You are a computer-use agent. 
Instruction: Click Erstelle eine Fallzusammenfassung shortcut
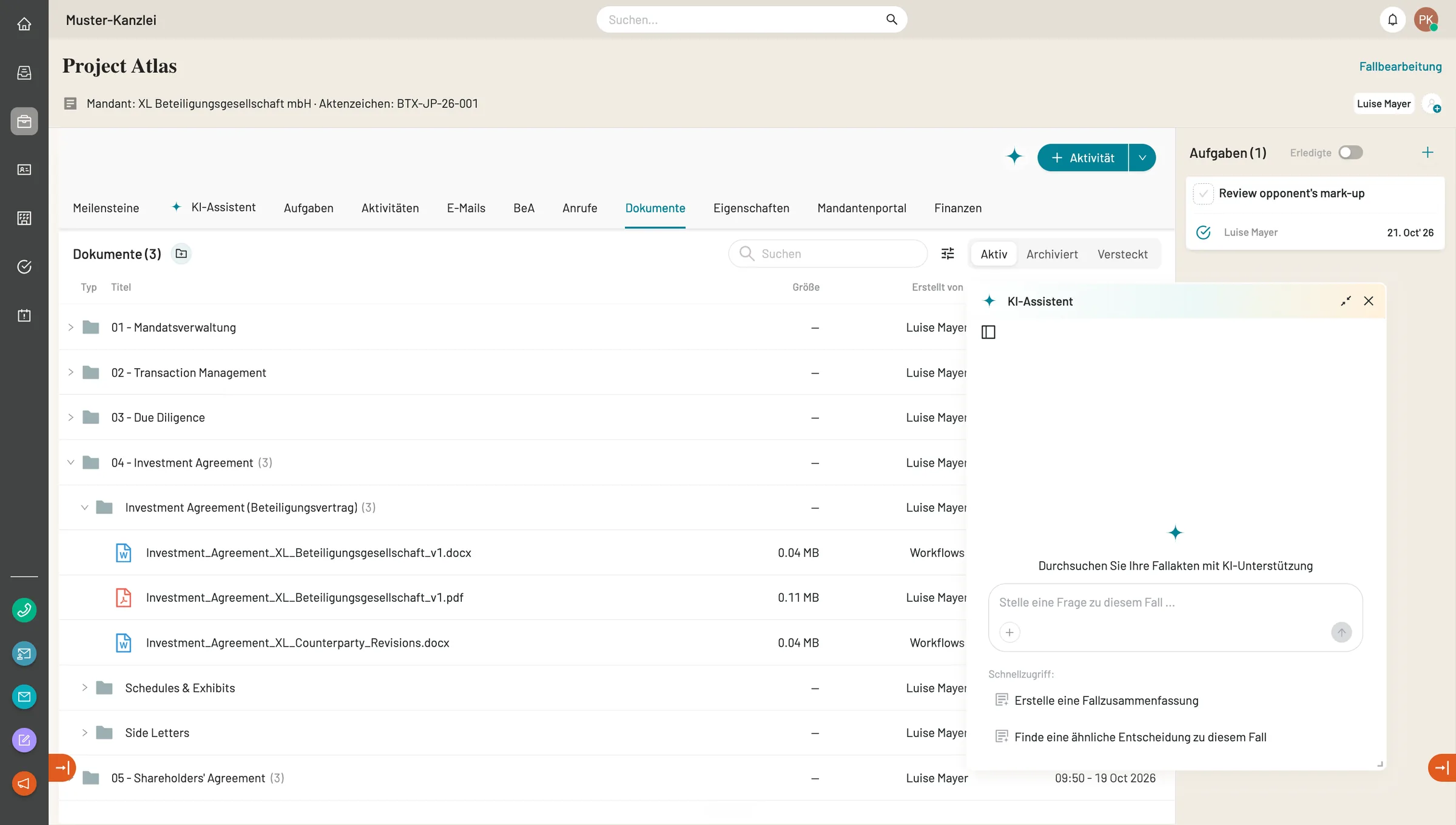tap(1097, 701)
